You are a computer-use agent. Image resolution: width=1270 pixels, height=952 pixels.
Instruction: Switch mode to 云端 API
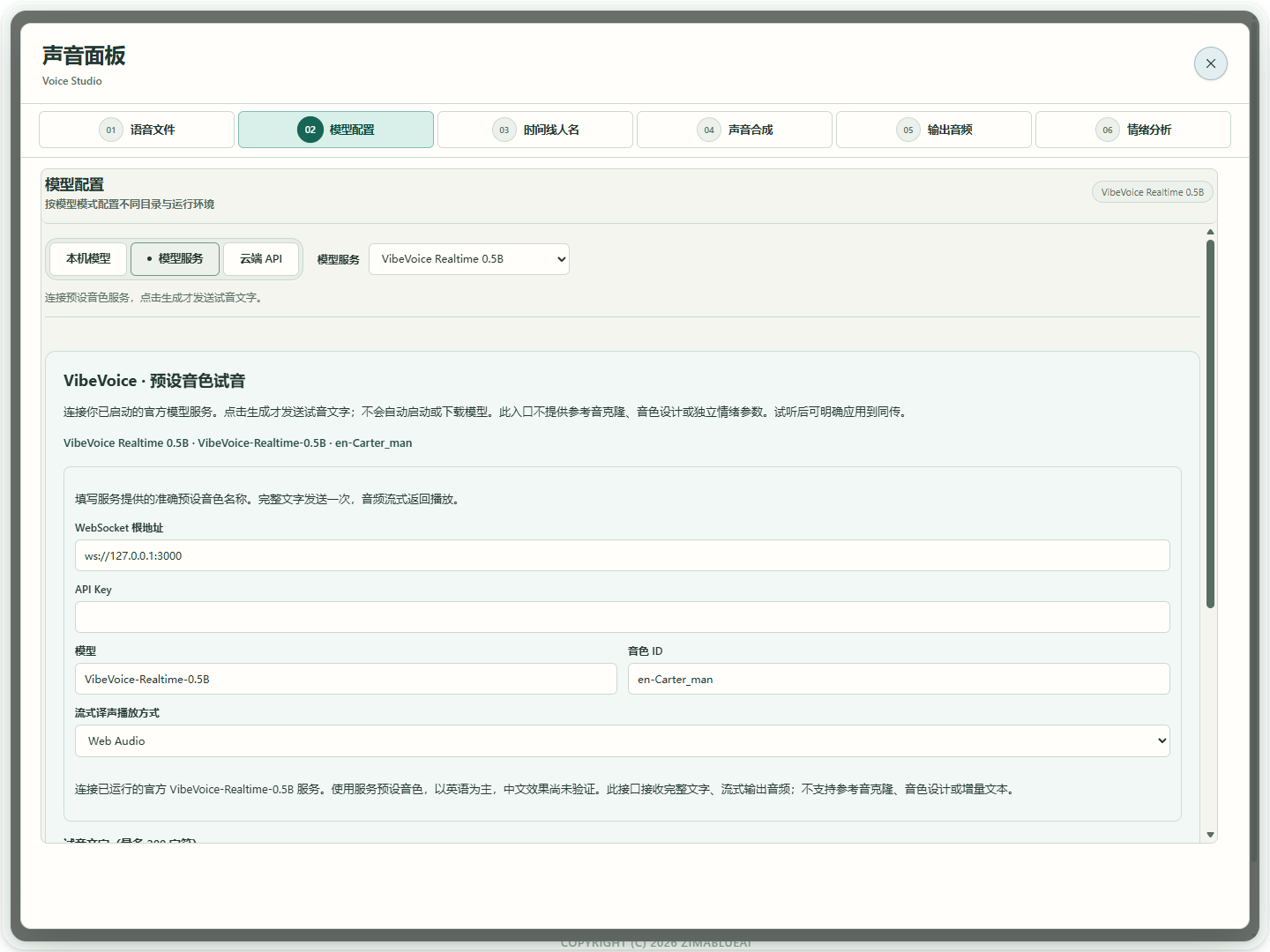tap(261, 259)
